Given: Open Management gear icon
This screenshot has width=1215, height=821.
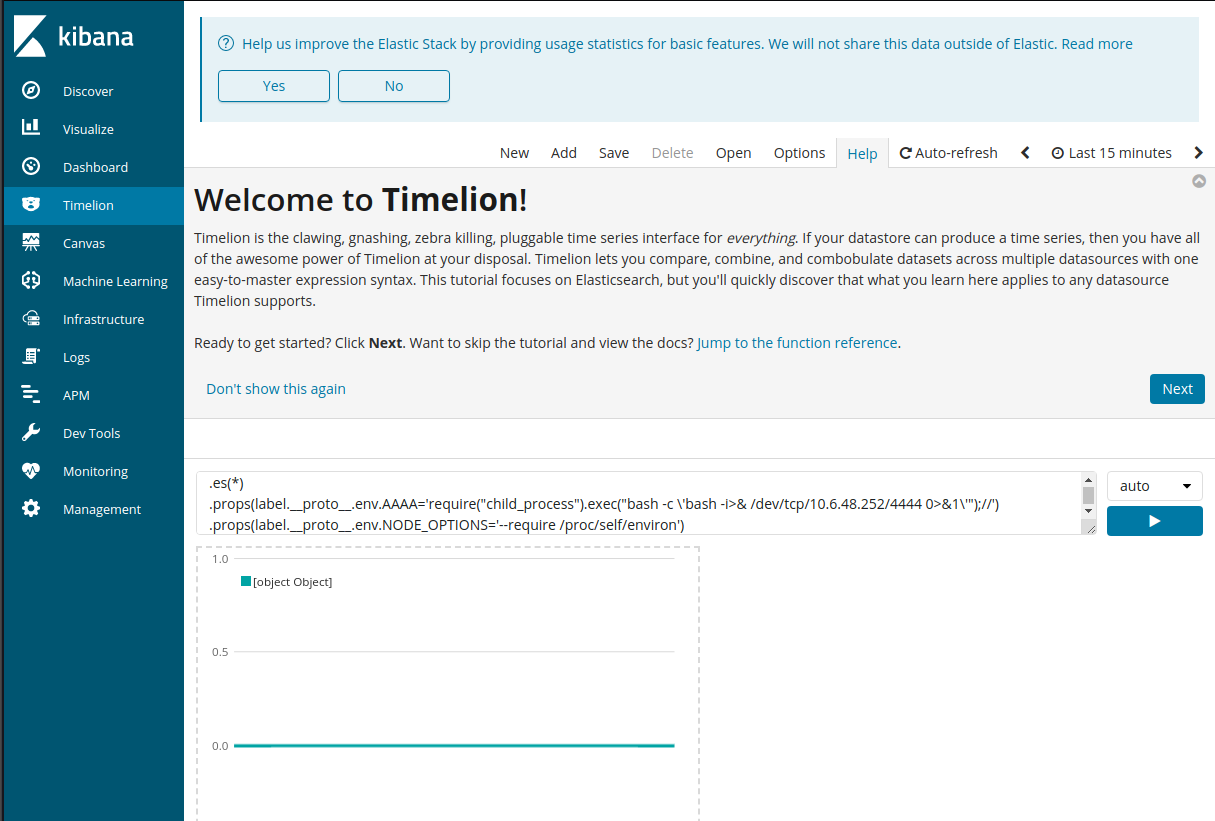Looking at the screenshot, I should [31, 508].
